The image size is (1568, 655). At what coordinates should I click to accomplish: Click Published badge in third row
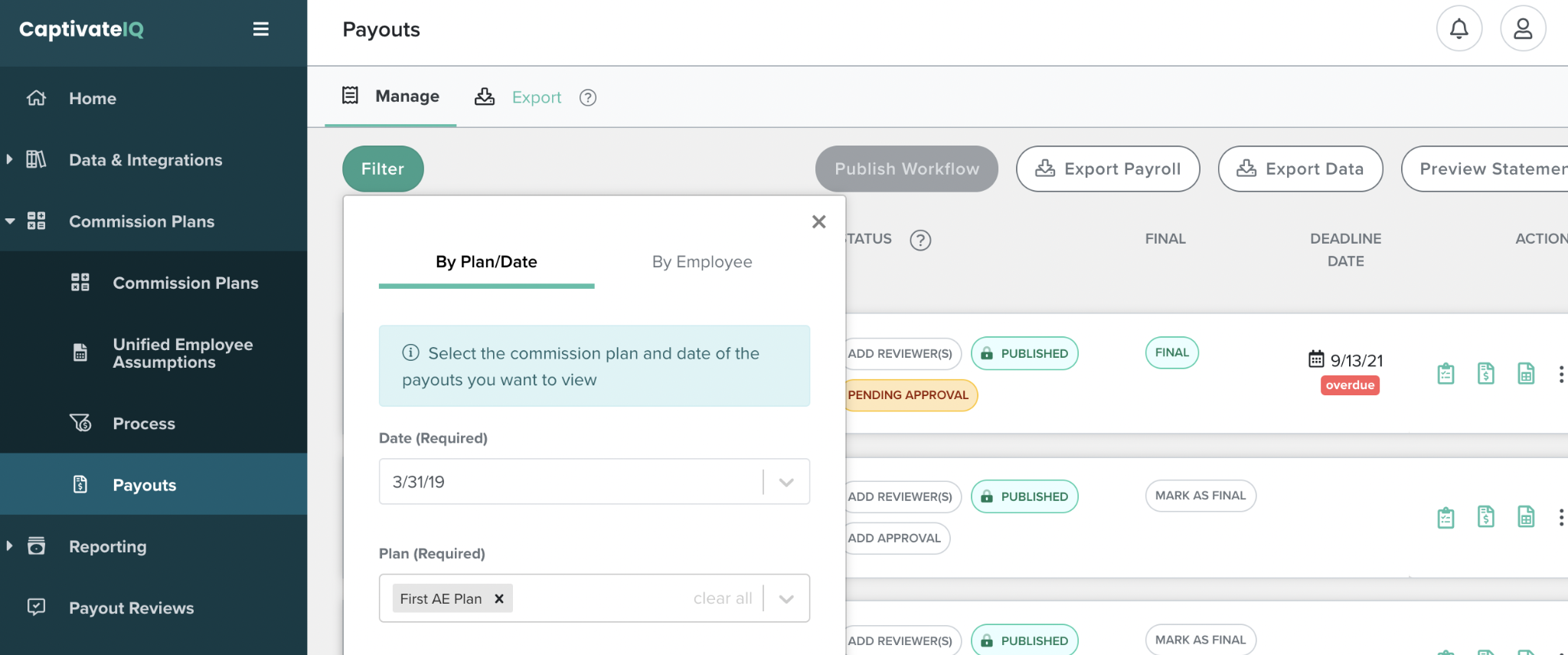(x=1024, y=640)
